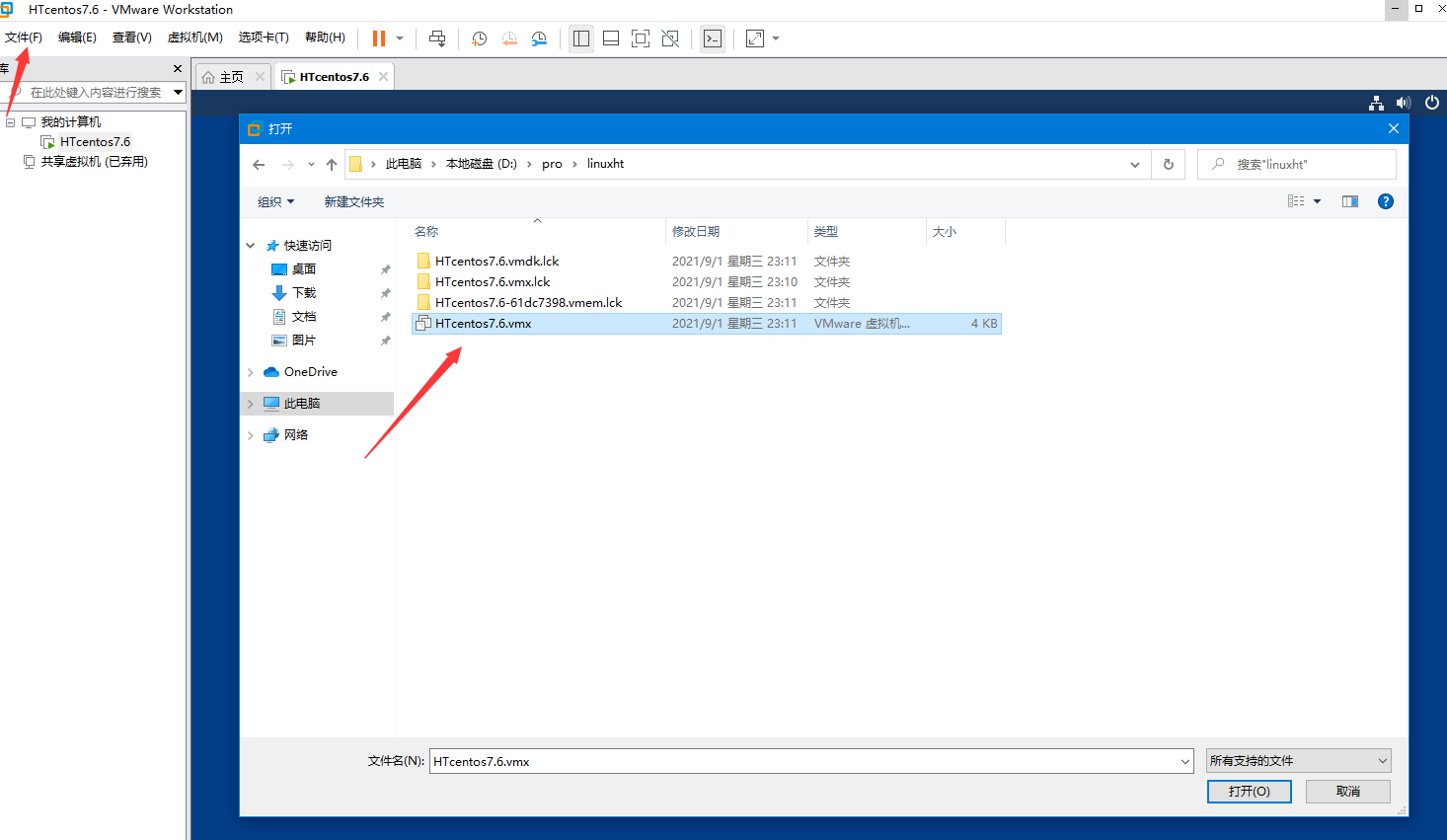1447x840 pixels.
Task: Click the send Ctrl+Alt+Del icon
Action: [x=437, y=38]
